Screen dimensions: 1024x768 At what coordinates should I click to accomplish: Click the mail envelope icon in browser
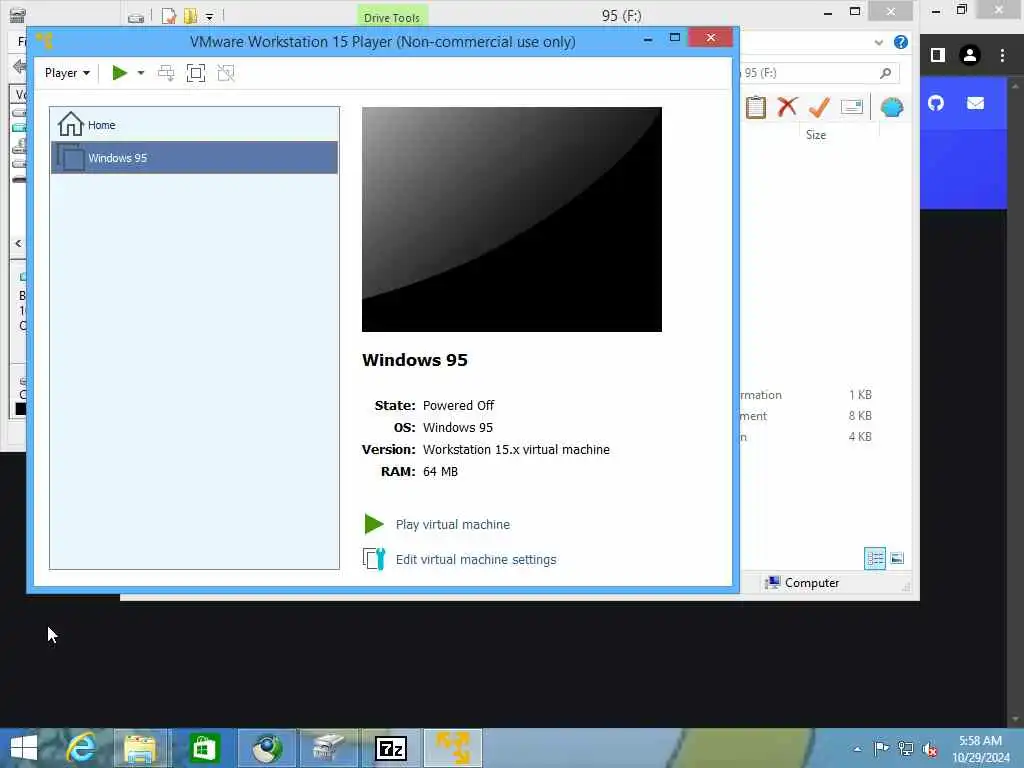(x=975, y=103)
